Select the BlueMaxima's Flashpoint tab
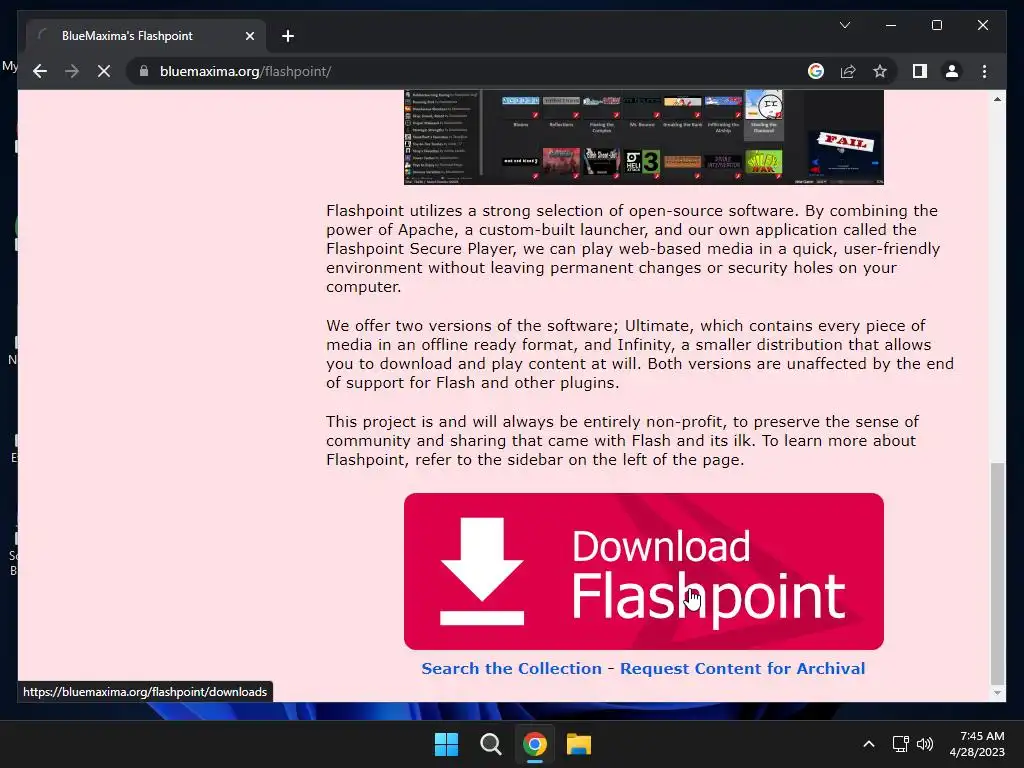Image resolution: width=1024 pixels, height=768 pixels. click(x=146, y=36)
